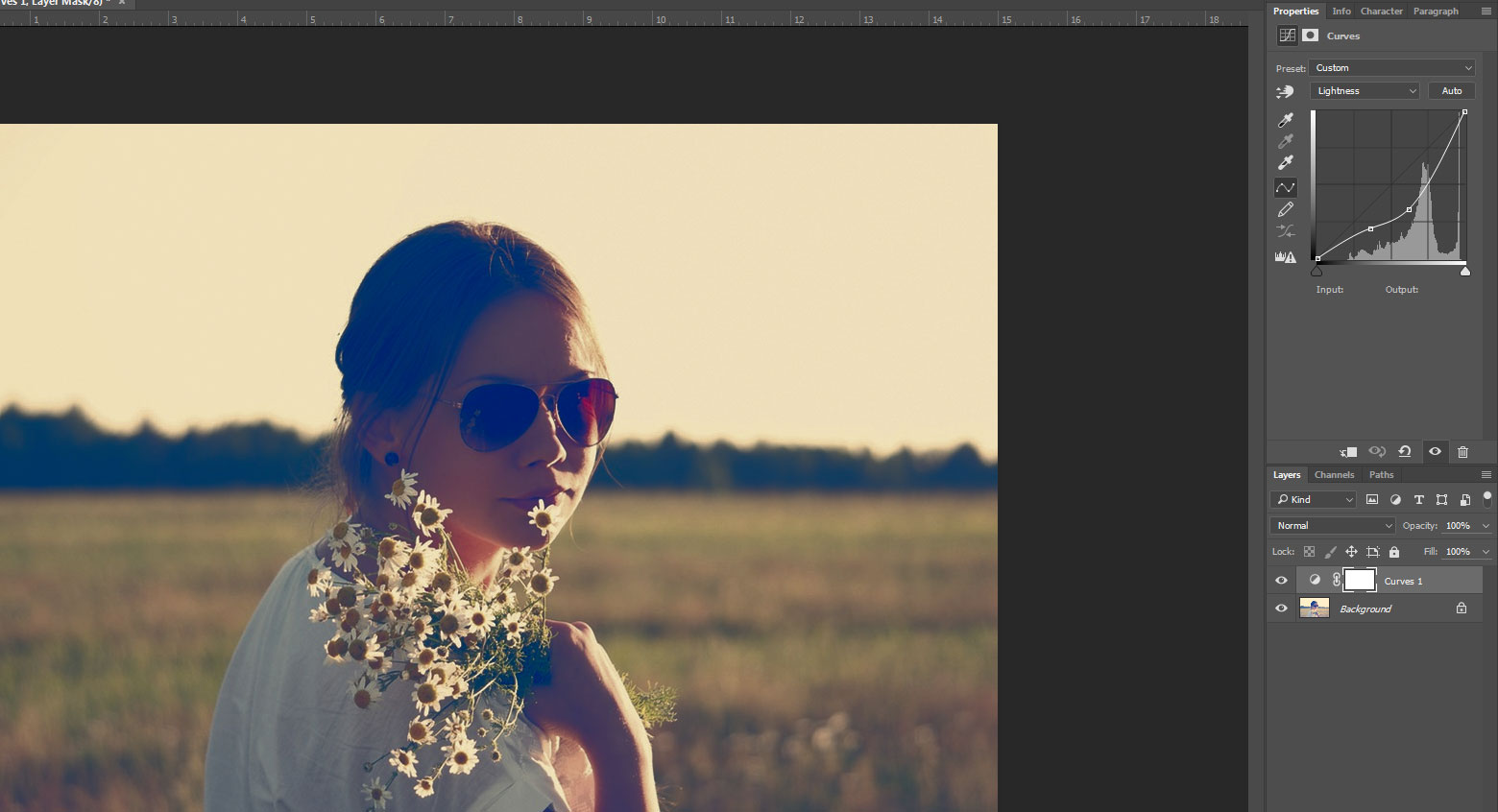Screen dimensions: 1498x812
Task: Filter layers by adjustment layers icon
Action: pos(1395,500)
